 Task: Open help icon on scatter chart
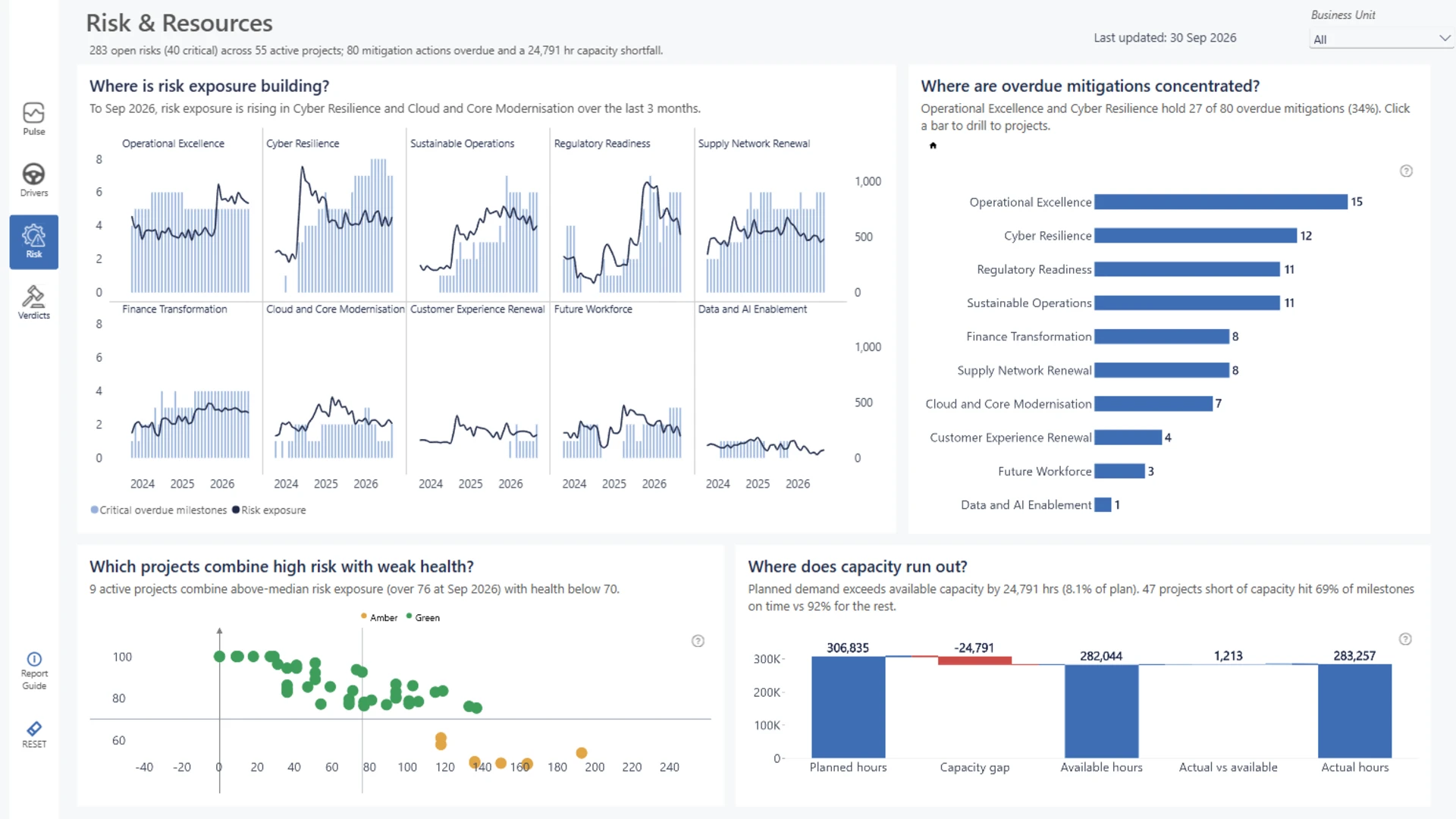point(698,642)
